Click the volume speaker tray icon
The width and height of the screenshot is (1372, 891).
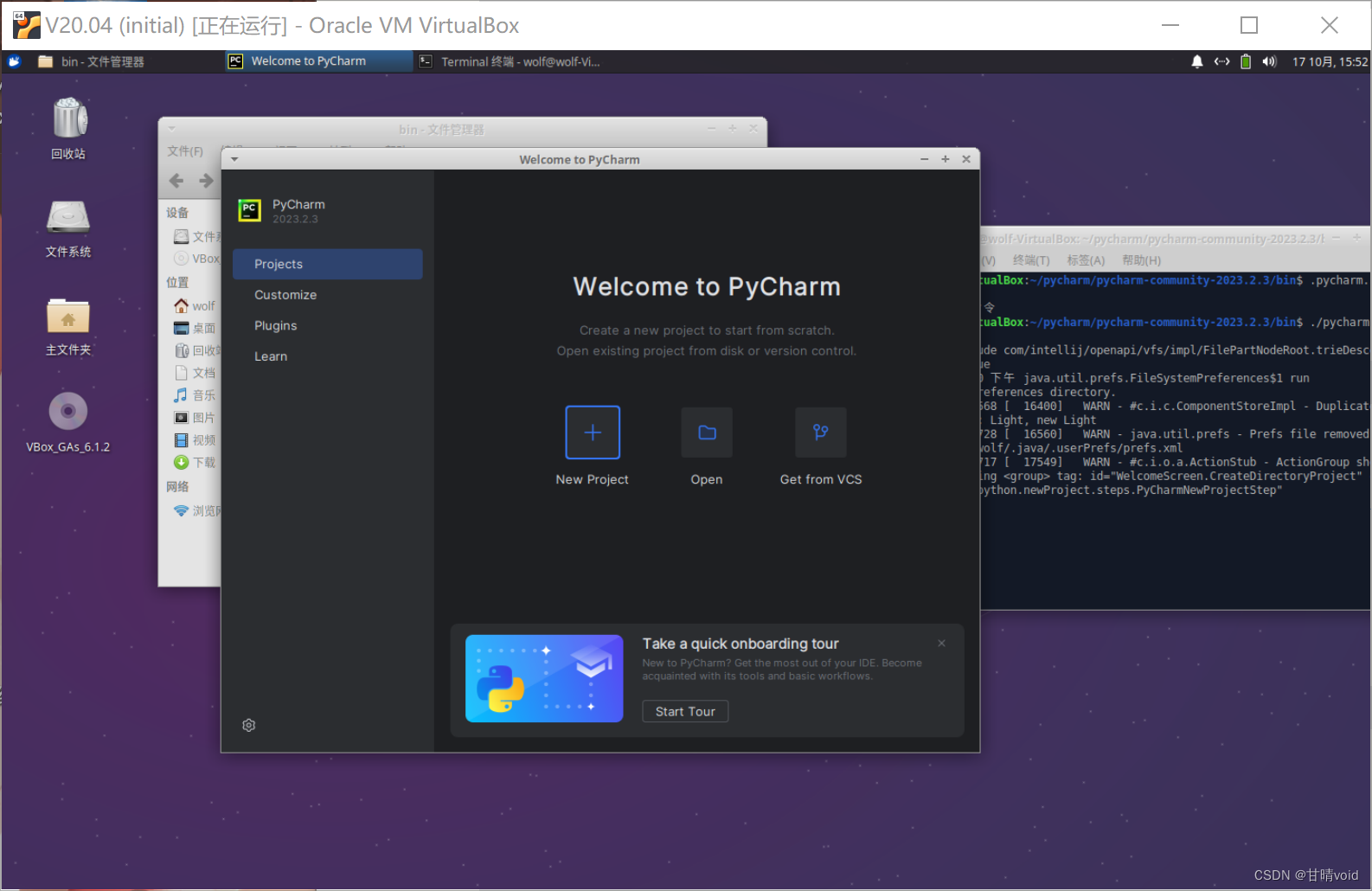pos(1269,61)
